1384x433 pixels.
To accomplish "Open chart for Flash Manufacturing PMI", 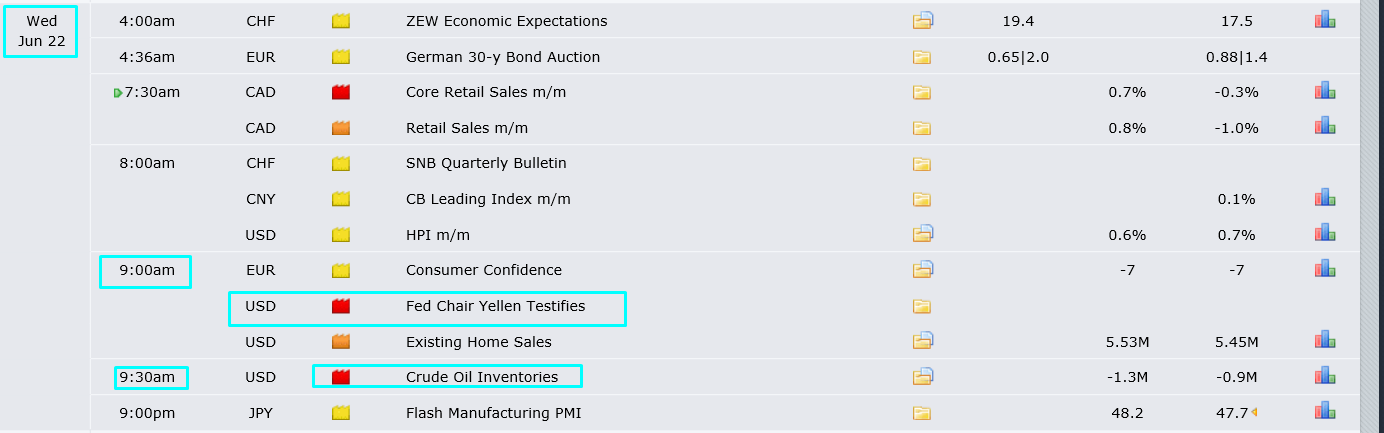I will 1325,412.
